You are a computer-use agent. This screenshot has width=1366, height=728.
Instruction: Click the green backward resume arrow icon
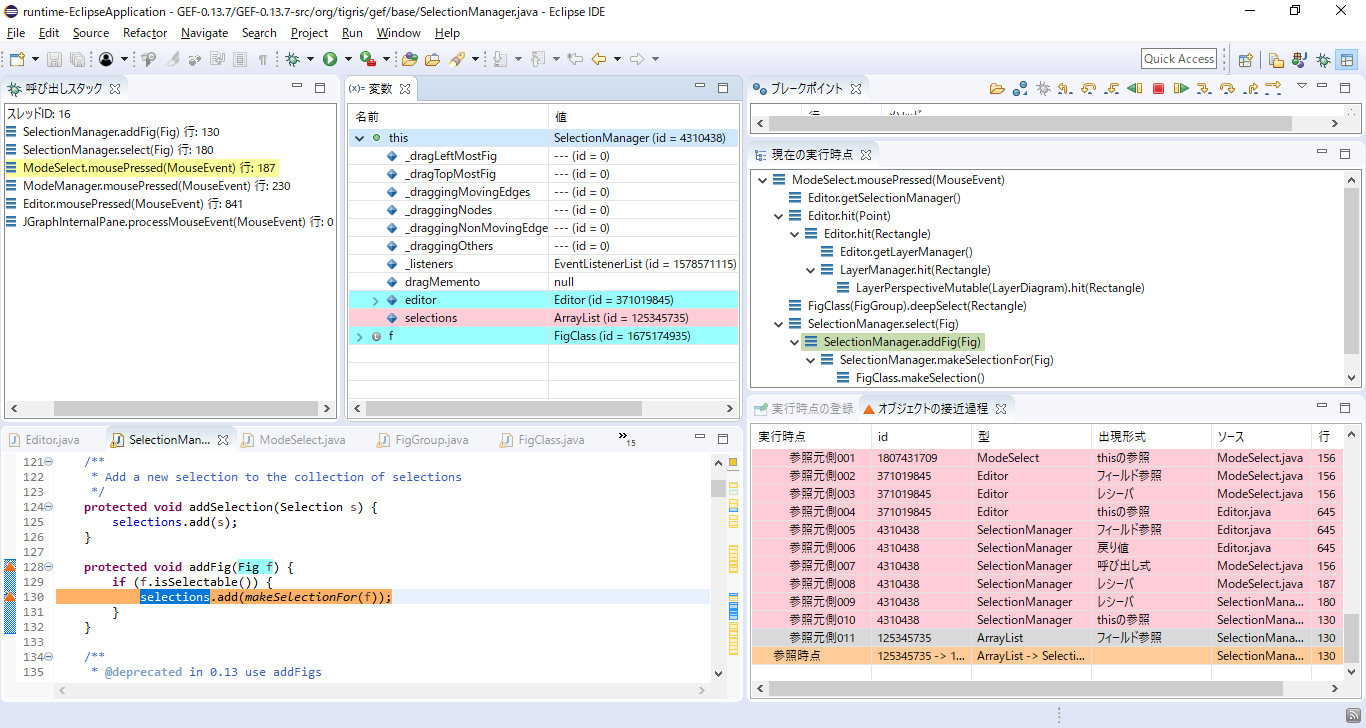(1135, 88)
